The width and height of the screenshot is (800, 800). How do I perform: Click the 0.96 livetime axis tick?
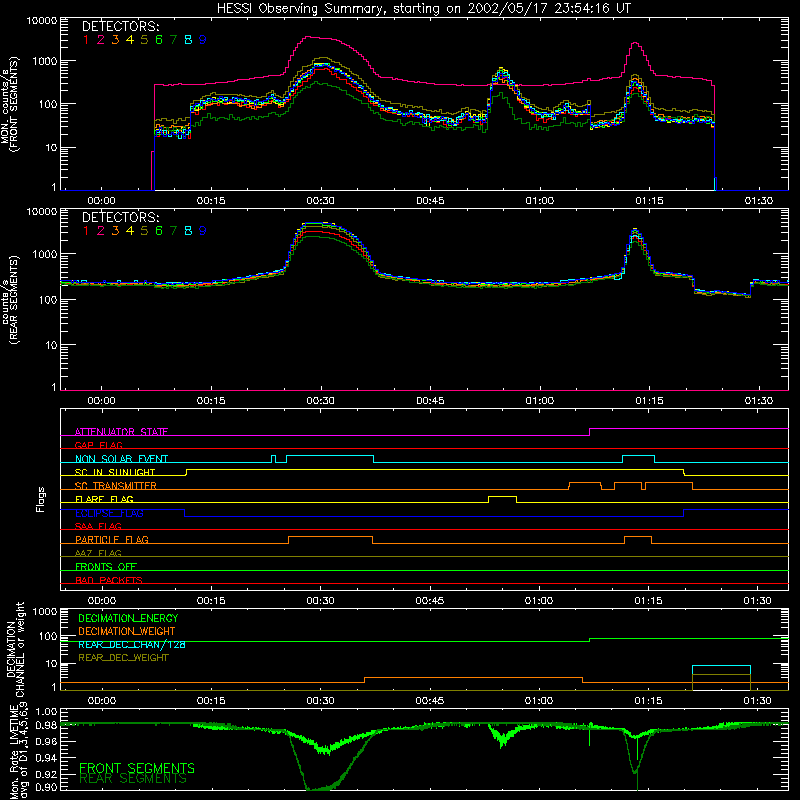pos(47,741)
